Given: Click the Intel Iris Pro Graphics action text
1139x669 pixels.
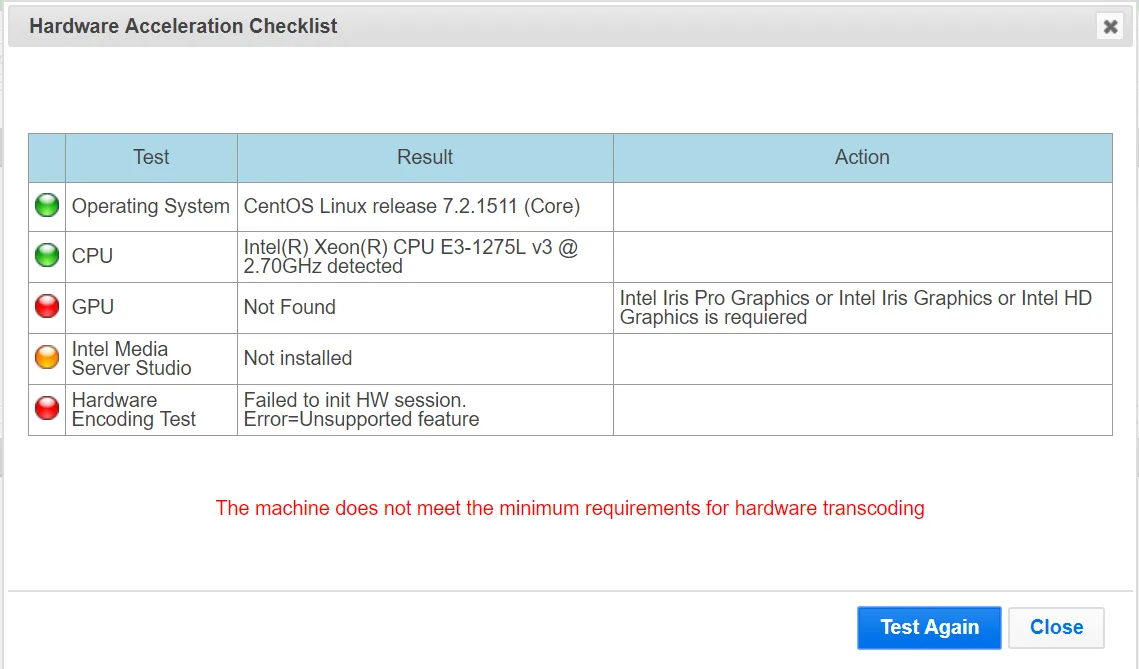Looking at the screenshot, I should click(x=856, y=307).
